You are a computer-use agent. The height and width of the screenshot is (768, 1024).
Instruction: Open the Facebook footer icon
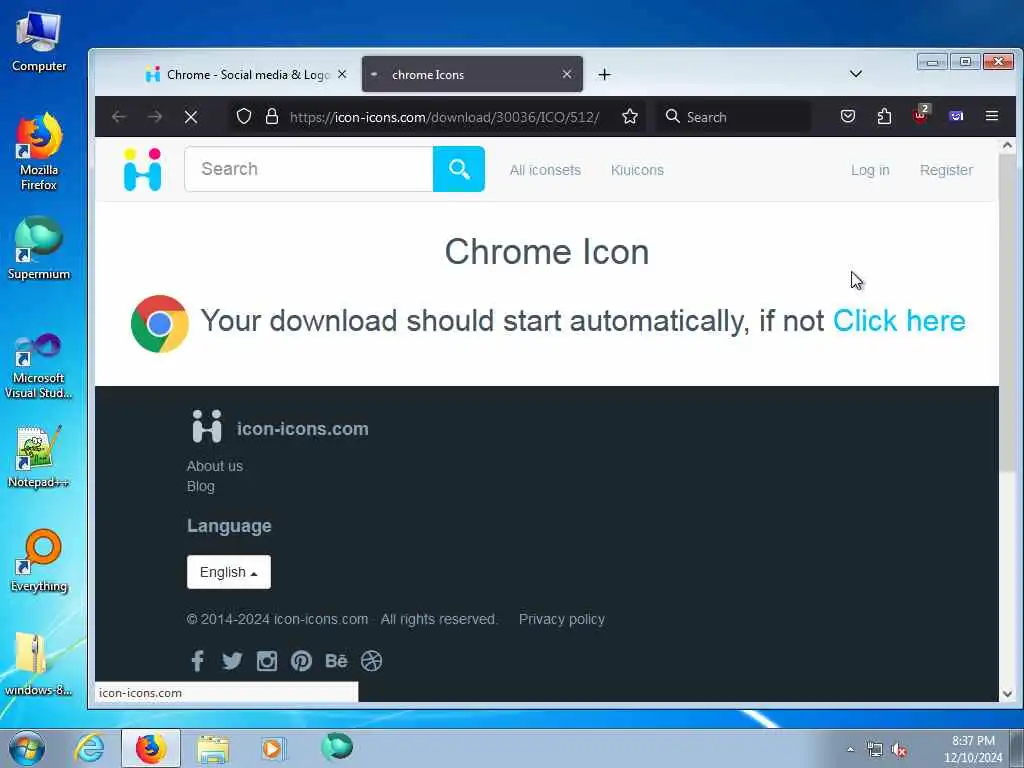point(197,661)
